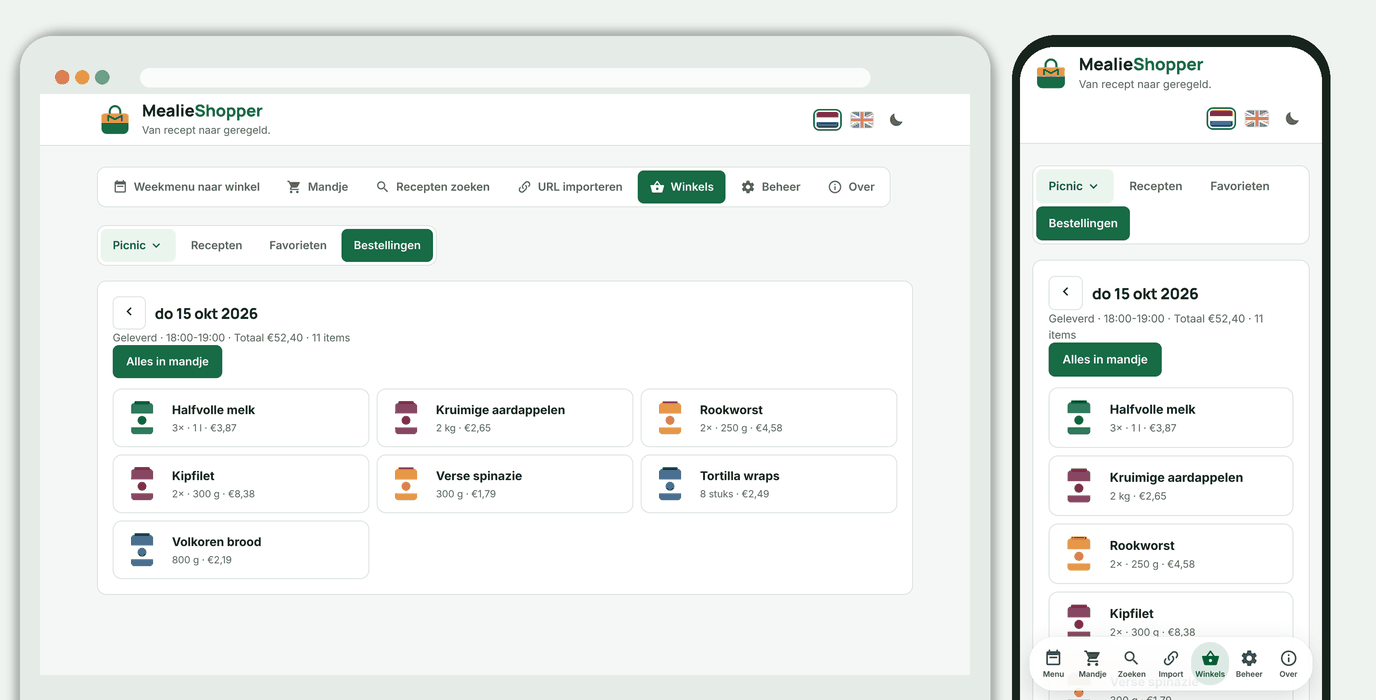
Task: Expand Picnic store dropdown in phone view
Action: 1074,186
